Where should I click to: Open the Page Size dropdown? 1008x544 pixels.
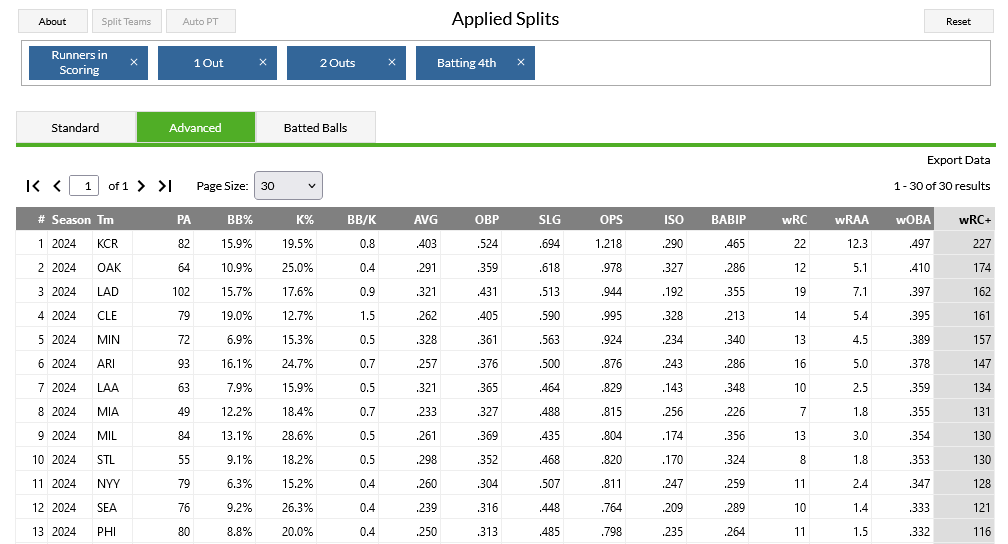point(288,186)
